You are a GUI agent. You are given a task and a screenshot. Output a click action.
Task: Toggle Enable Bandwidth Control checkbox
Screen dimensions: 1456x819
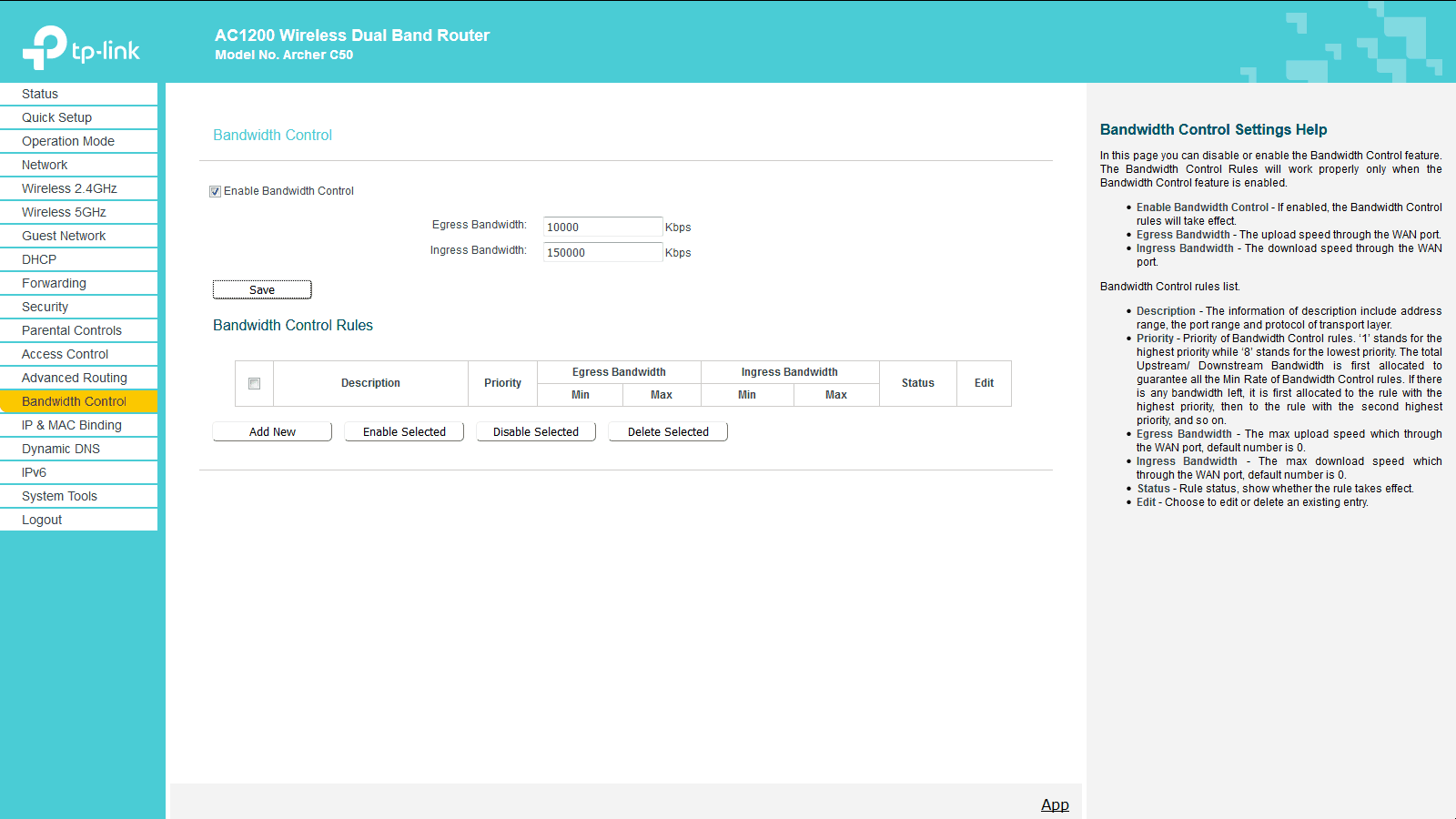pyautogui.click(x=216, y=191)
